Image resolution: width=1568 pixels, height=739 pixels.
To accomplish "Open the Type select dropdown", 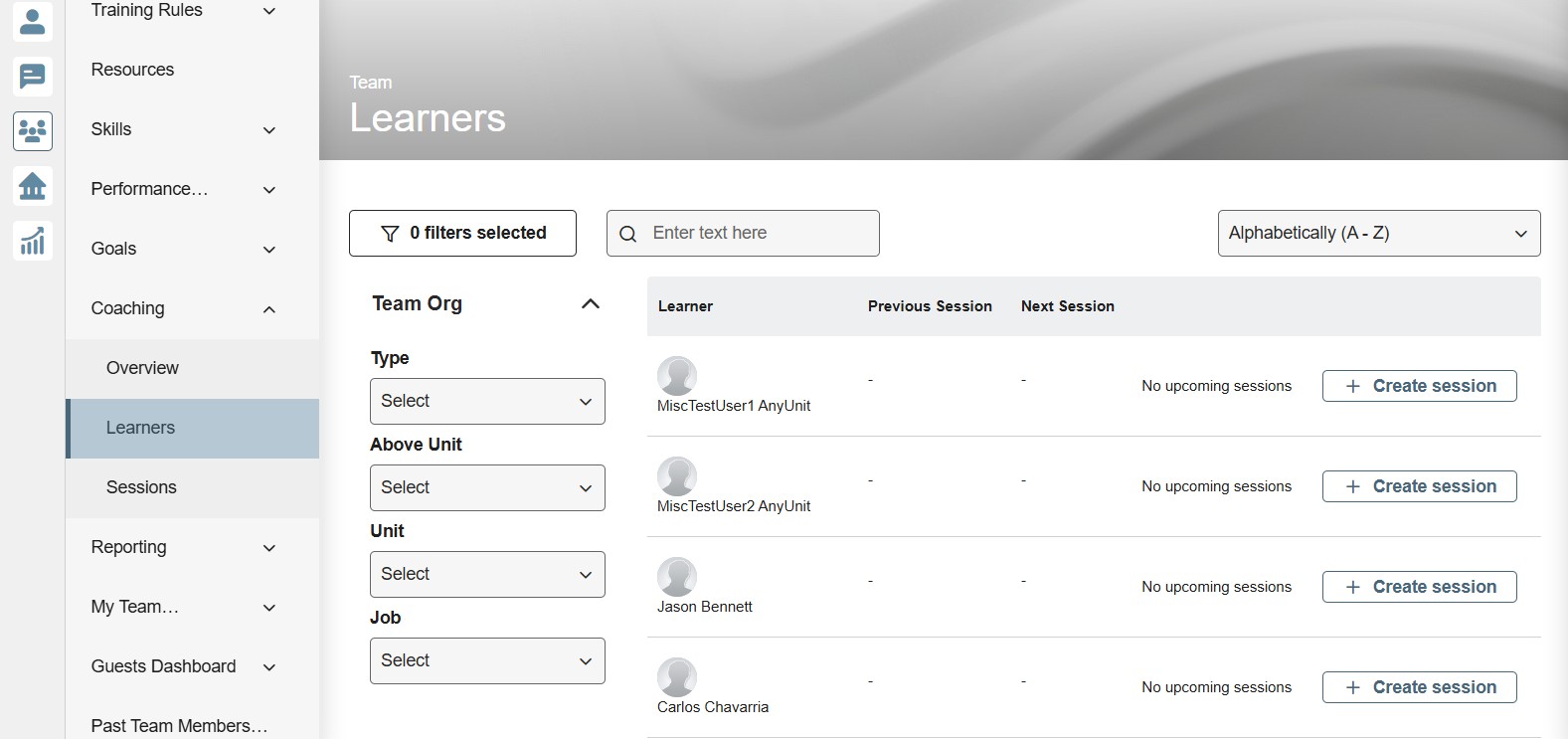I will tap(487, 401).
